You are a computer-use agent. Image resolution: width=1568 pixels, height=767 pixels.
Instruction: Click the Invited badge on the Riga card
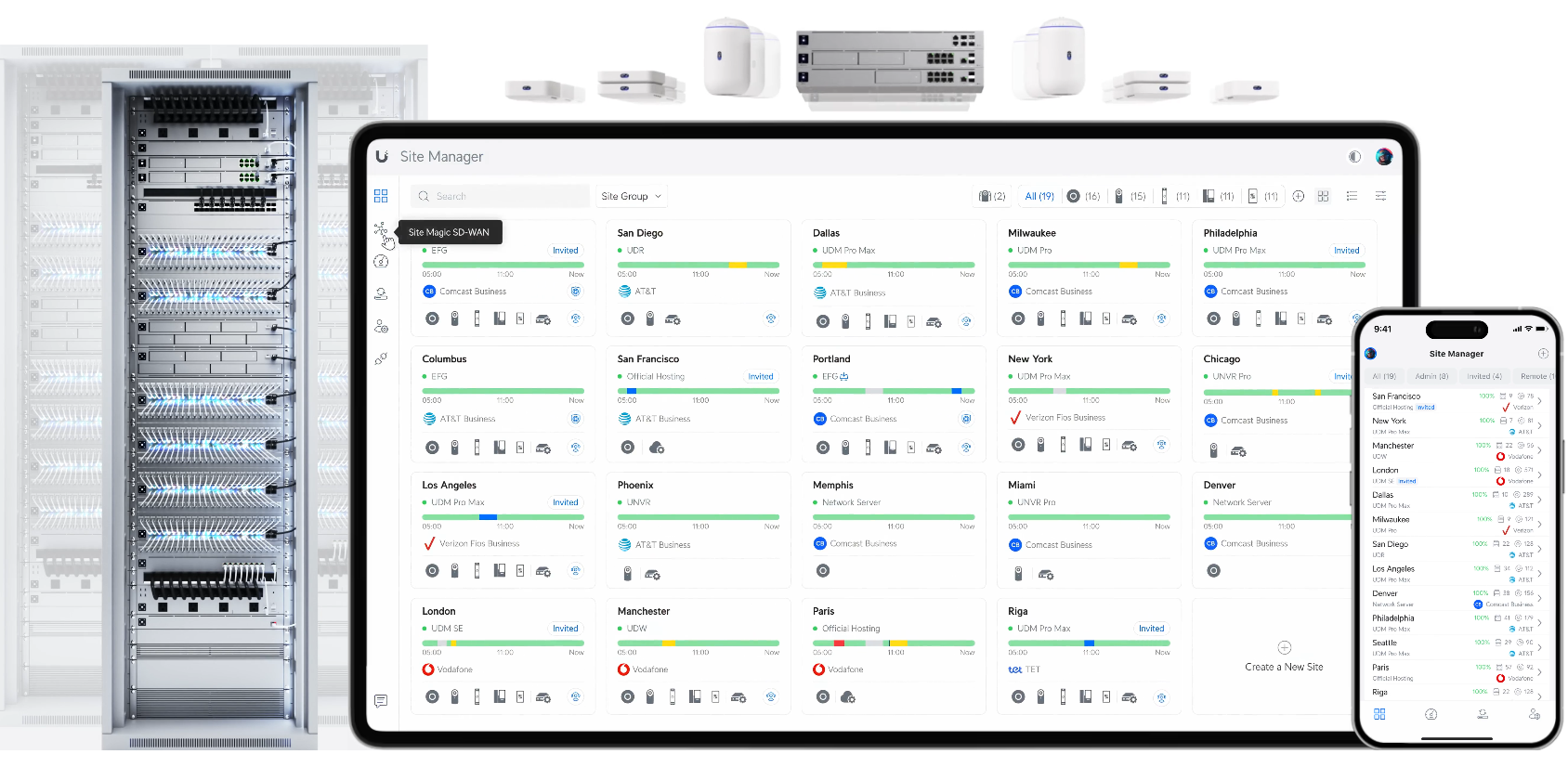[1151, 629]
